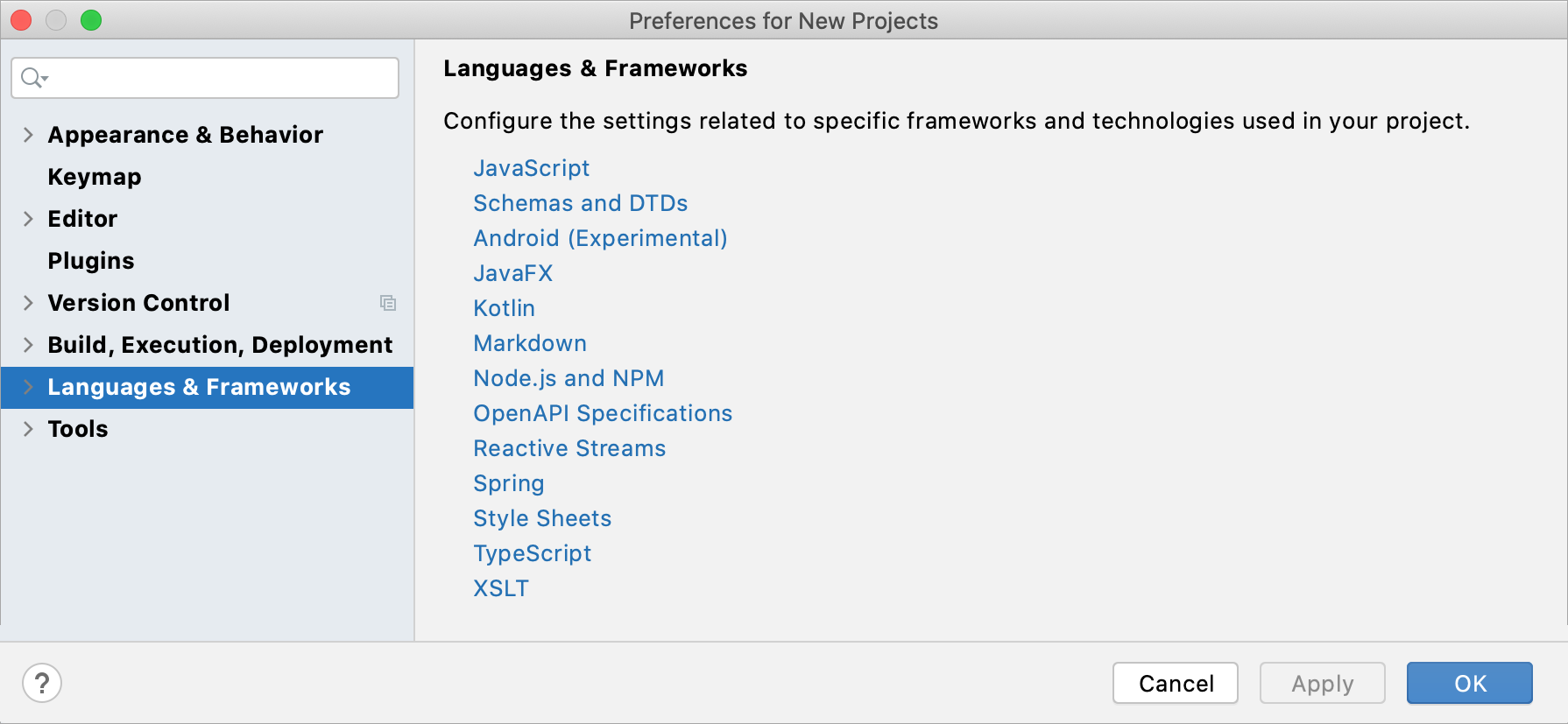1568x724 pixels.
Task: Click the copy settings icon beside Version Control
Action: (x=389, y=303)
